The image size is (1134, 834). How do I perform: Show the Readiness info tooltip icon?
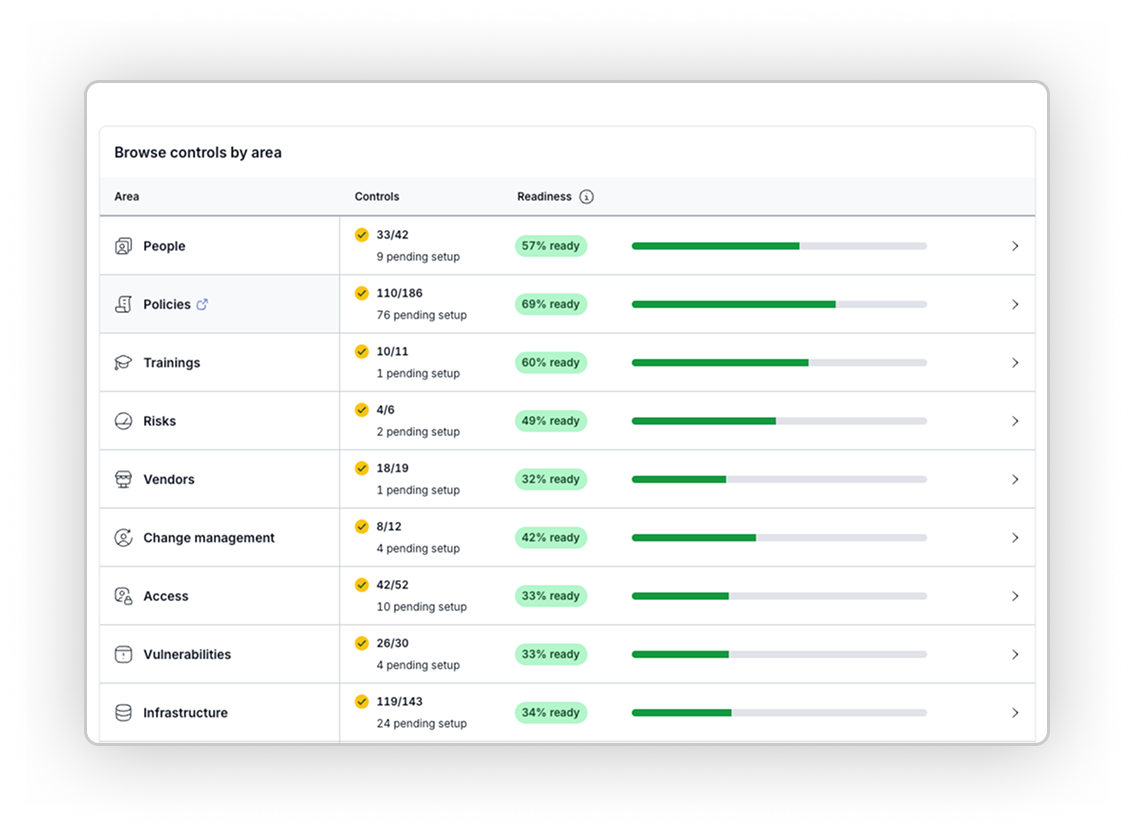tap(586, 197)
